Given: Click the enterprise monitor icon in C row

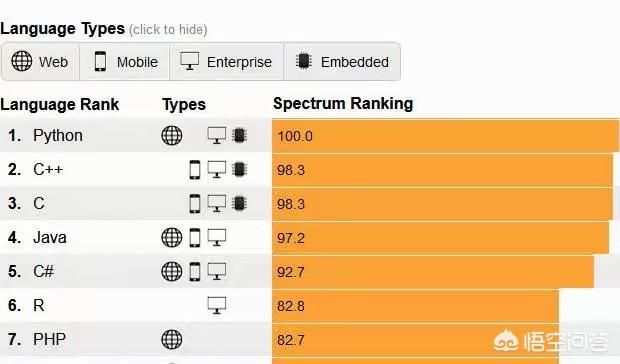Looking at the screenshot, I should [217, 204].
